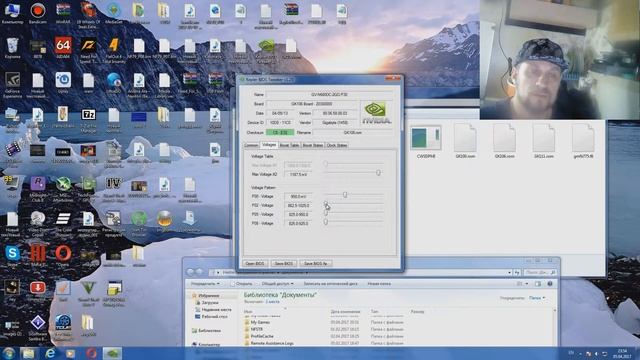640x360 pixels.
Task: Click the P02 Voltage slider handle
Action: [326, 204]
